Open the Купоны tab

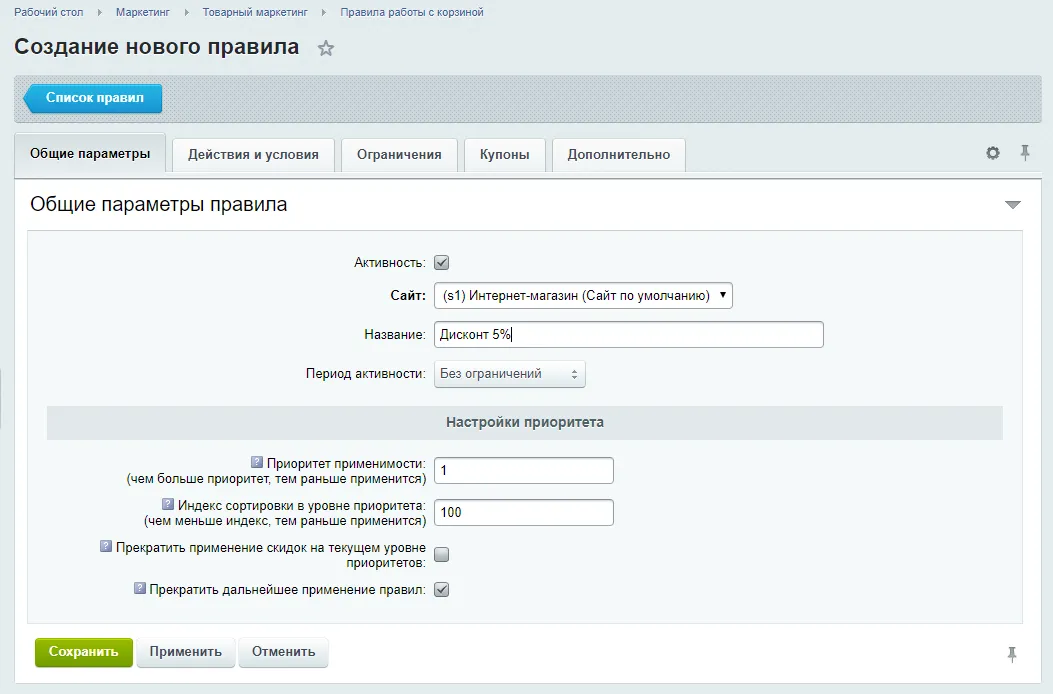pos(504,155)
